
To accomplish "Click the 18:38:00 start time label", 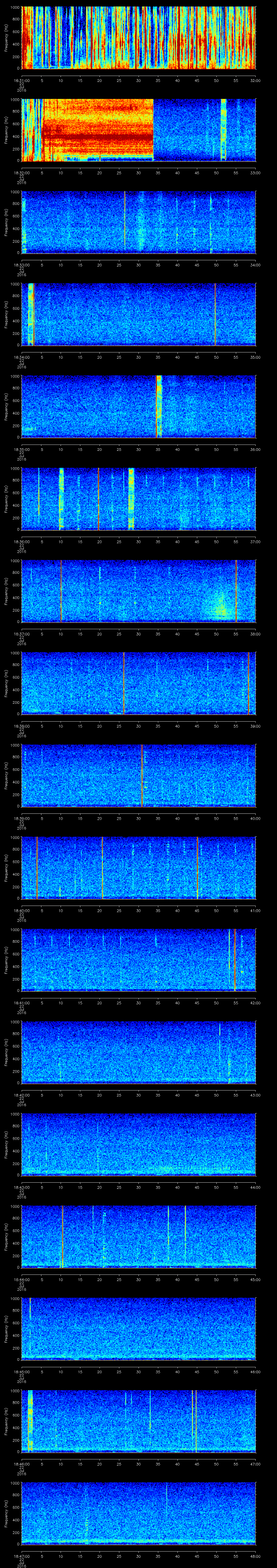I will click(21, 726).
